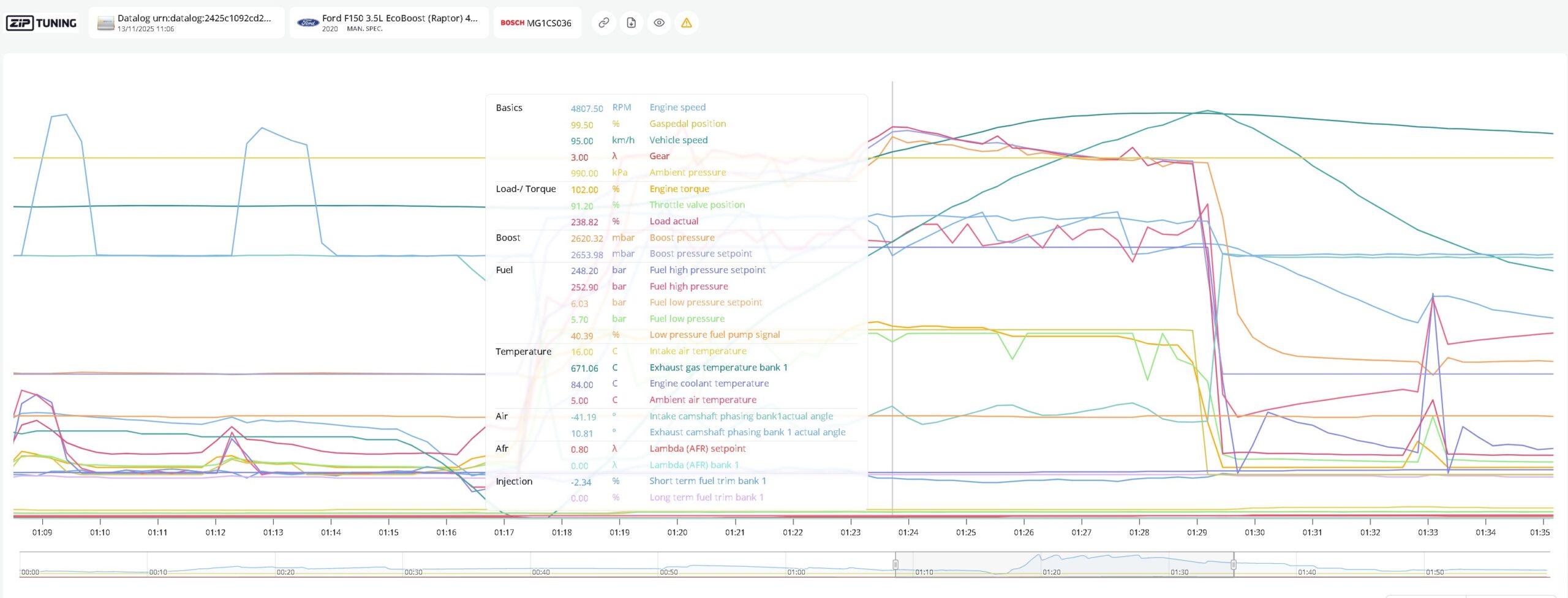Select the Engine speed series in tooltip
The height and width of the screenshot is (598, 1568).
click(x=677, y=108)
